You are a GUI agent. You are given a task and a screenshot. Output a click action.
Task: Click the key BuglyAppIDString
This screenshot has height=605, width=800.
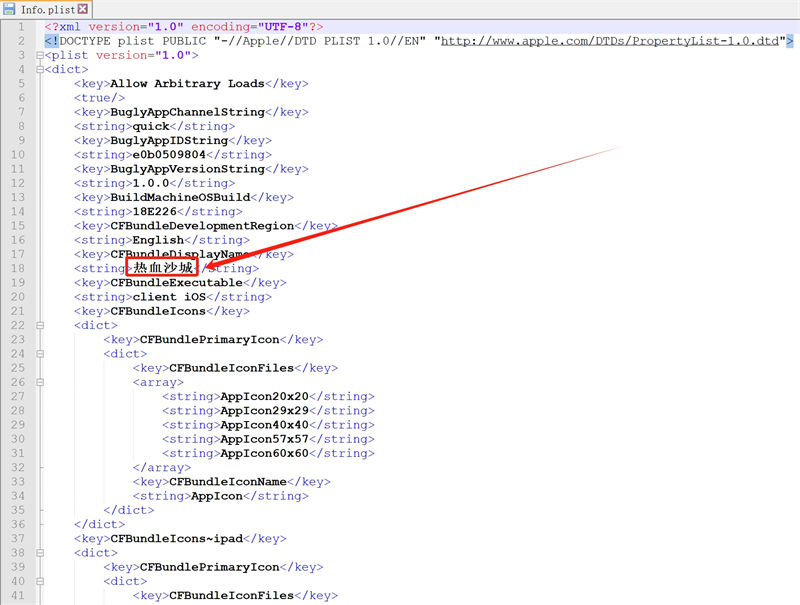tap(169, 140)
